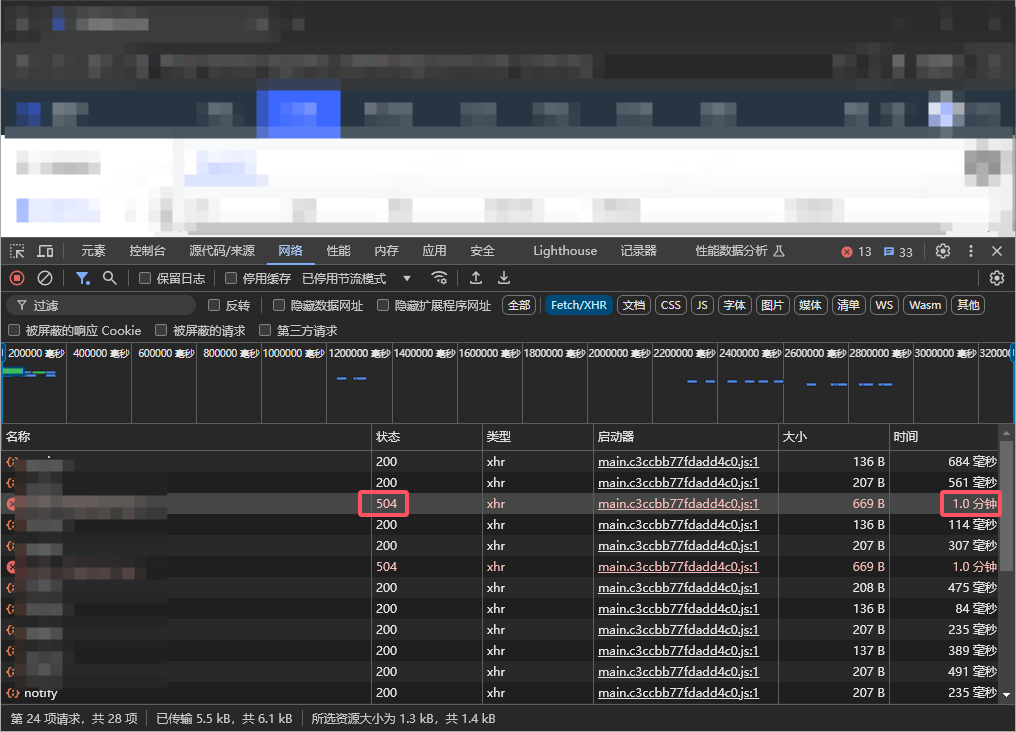Image resolution: width=1016 pixels, height=732 pixels.
Task: Toggle the device toolbar icon
Action: click(46, 251)
